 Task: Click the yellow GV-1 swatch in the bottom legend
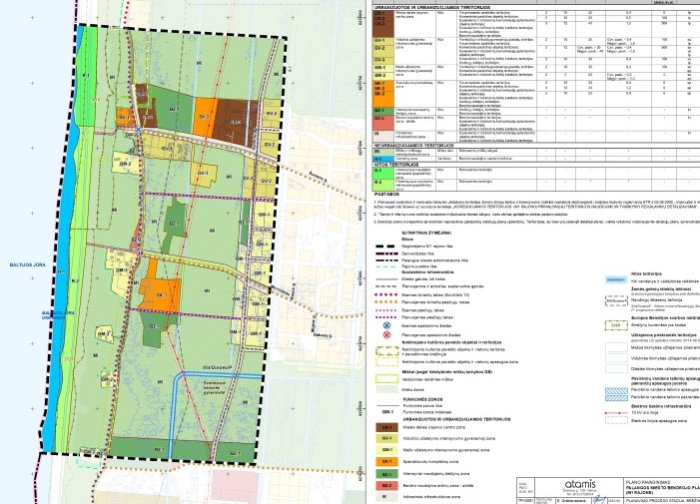387,439
